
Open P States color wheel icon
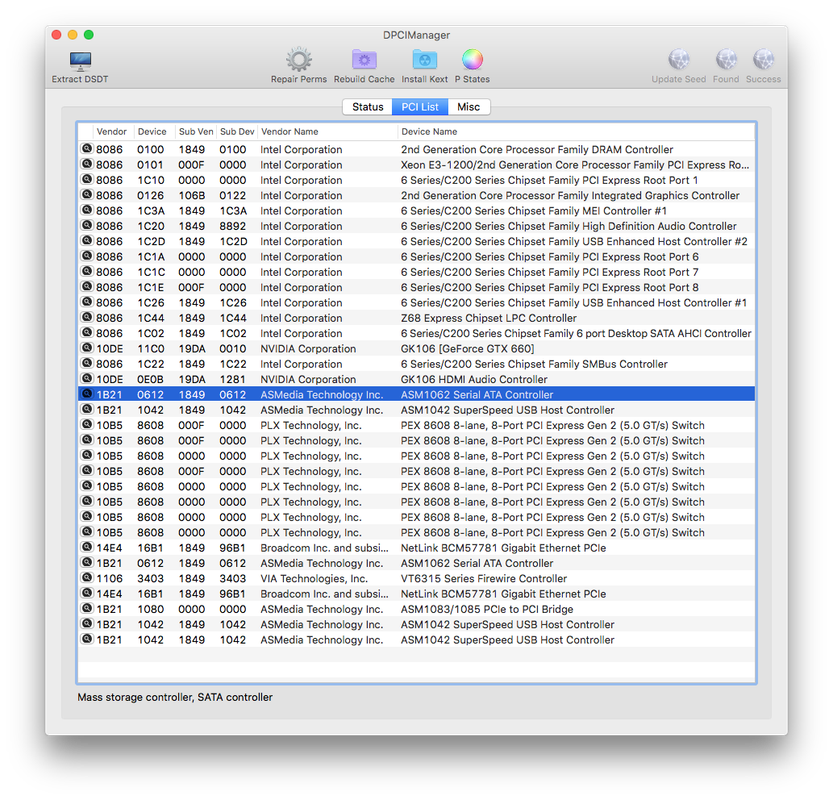[472, 59]
